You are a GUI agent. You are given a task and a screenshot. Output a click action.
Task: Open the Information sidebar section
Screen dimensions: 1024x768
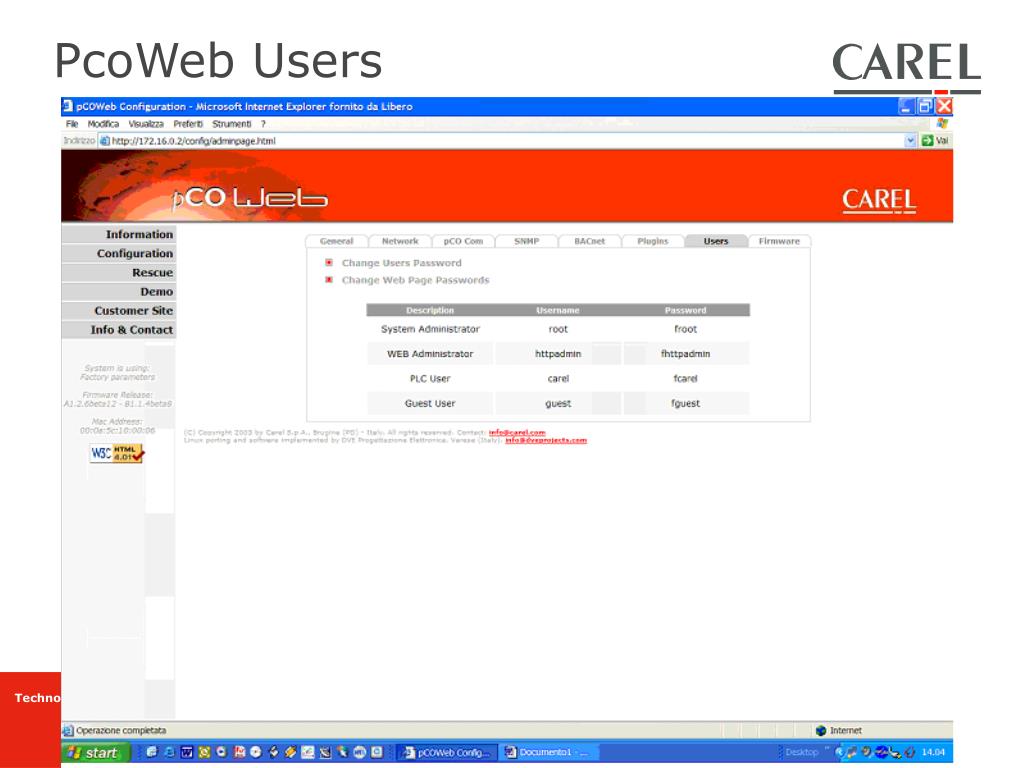point(118,234)
